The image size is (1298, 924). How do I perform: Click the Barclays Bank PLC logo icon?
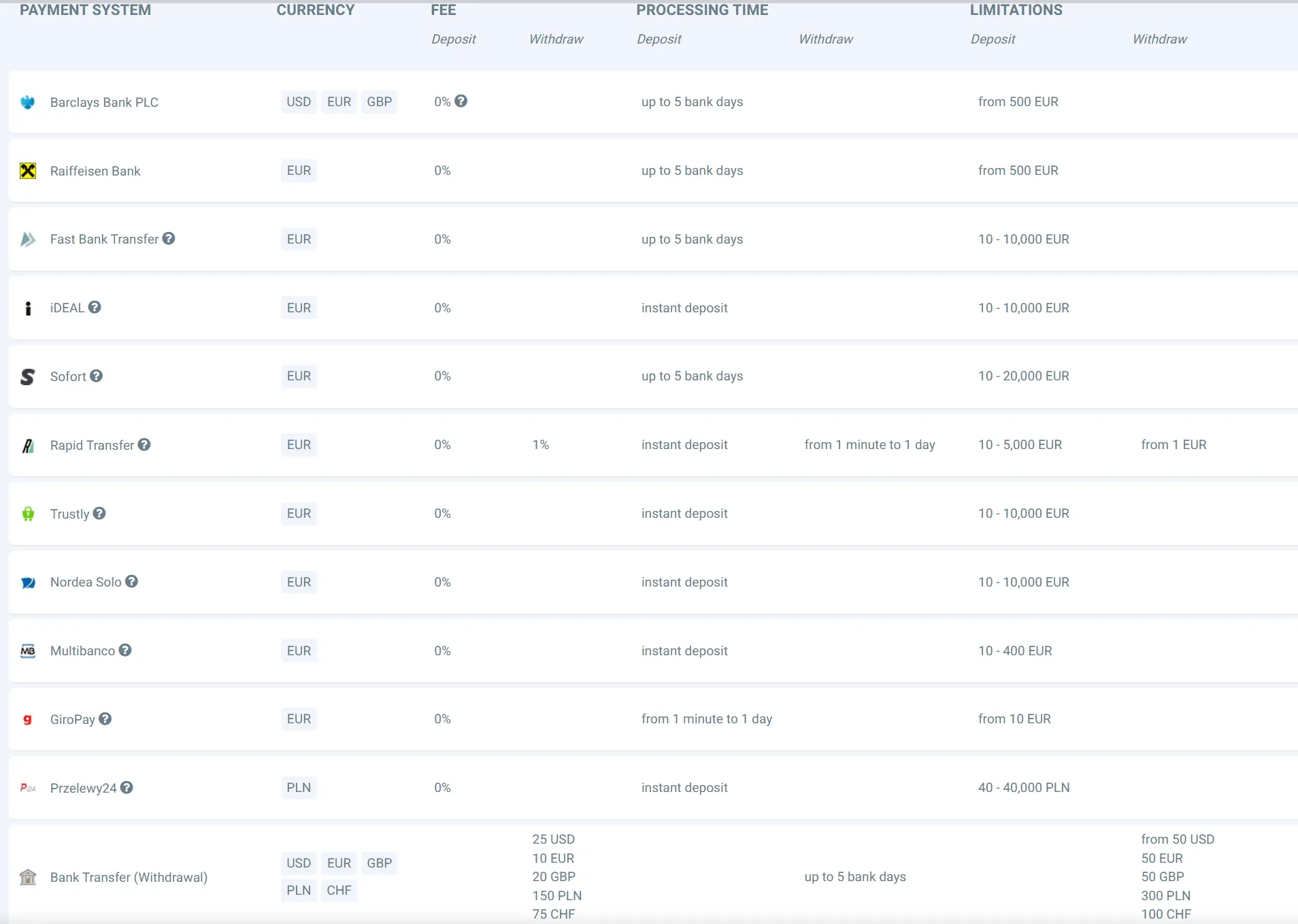tap(28, 103)
